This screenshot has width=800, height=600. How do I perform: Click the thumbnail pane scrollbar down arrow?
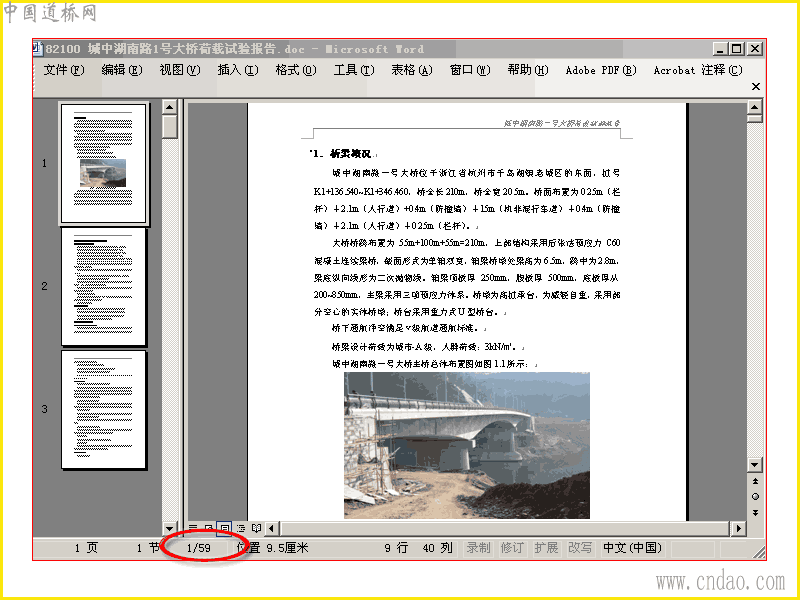tap(169, 528)
